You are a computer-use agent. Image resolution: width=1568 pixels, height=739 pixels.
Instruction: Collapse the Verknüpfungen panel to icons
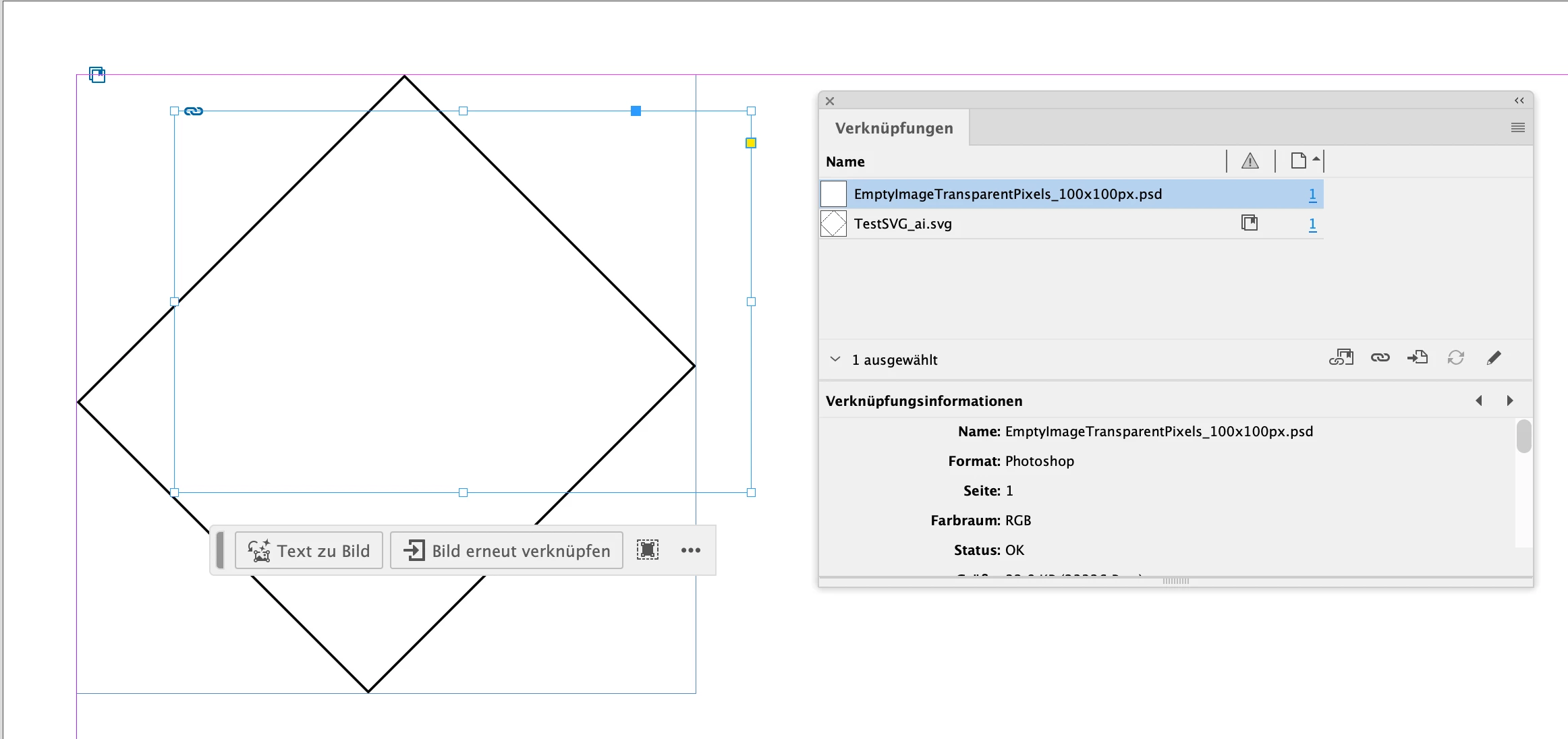(x=1519, y=100)
